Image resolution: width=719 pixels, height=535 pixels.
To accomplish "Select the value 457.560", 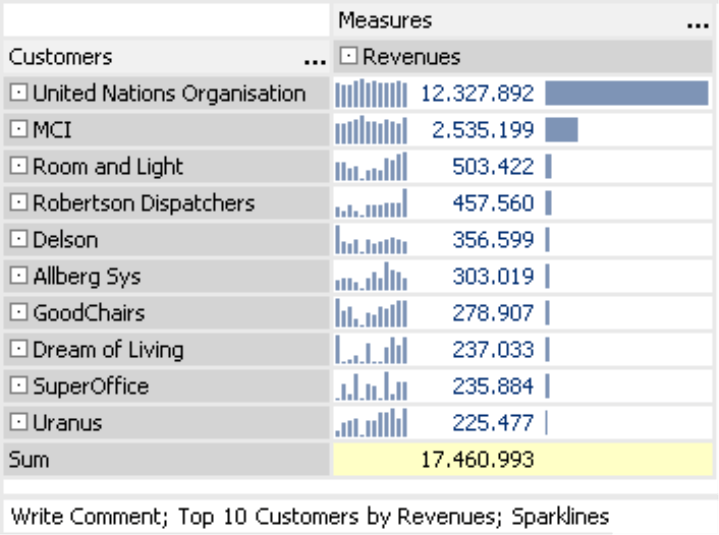I will pyautogui.click(x=493, y=204).
